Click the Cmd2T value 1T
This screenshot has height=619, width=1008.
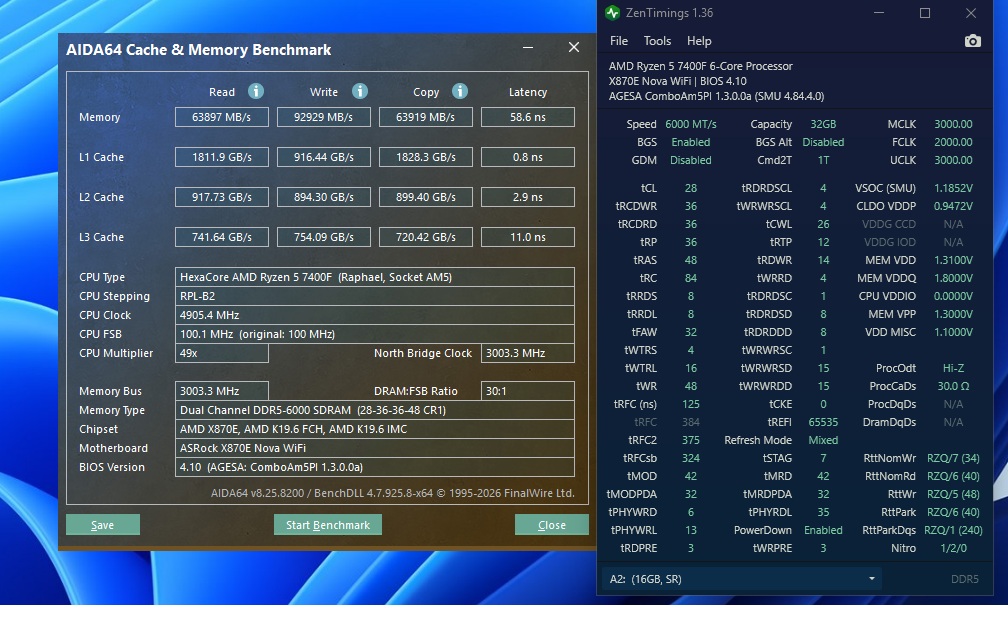pyautogui.click(x=823, y=160)
